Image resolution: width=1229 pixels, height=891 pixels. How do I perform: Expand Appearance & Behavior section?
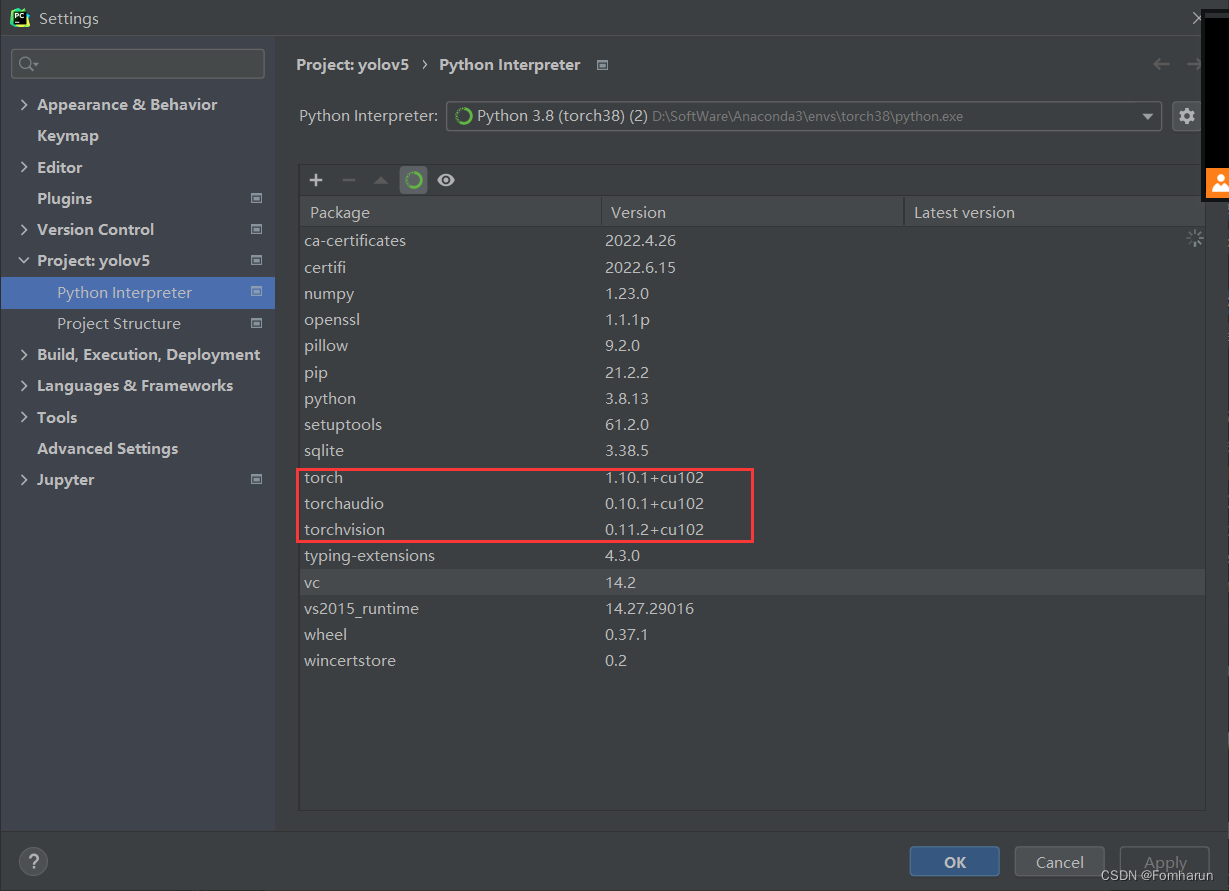(x=24, y=104)
